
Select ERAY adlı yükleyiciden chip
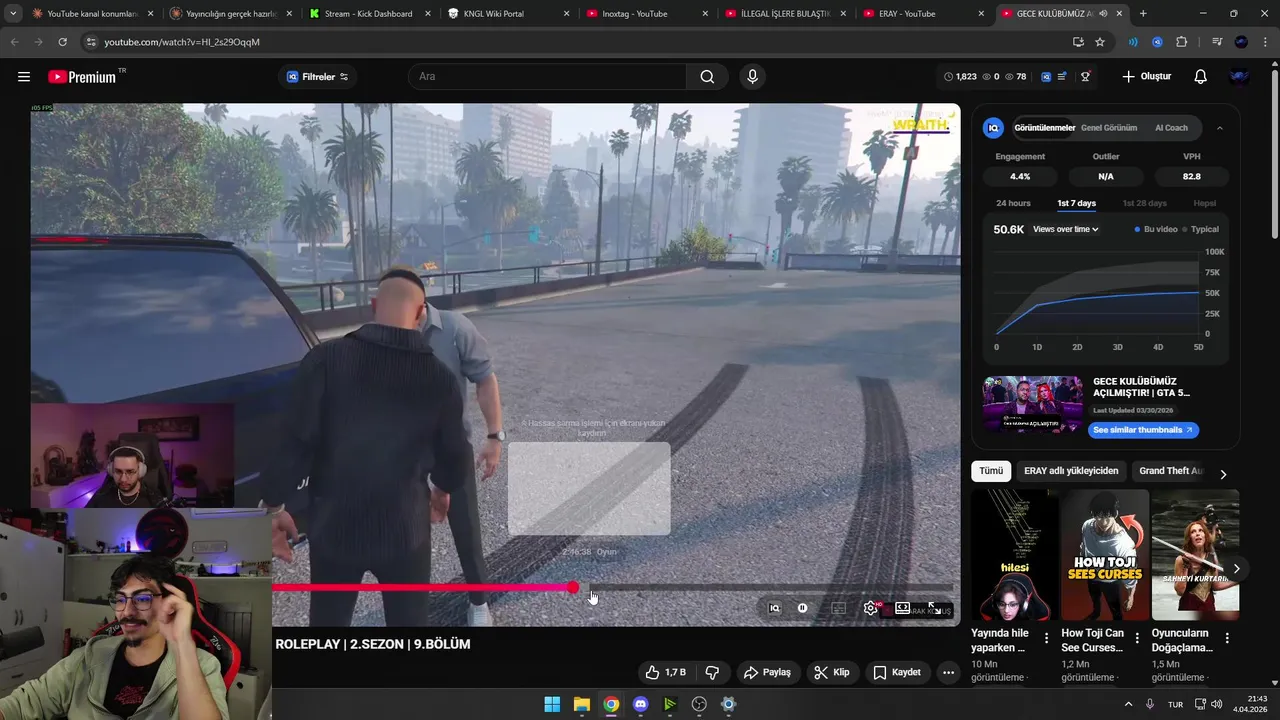[x=1071, y=471]
